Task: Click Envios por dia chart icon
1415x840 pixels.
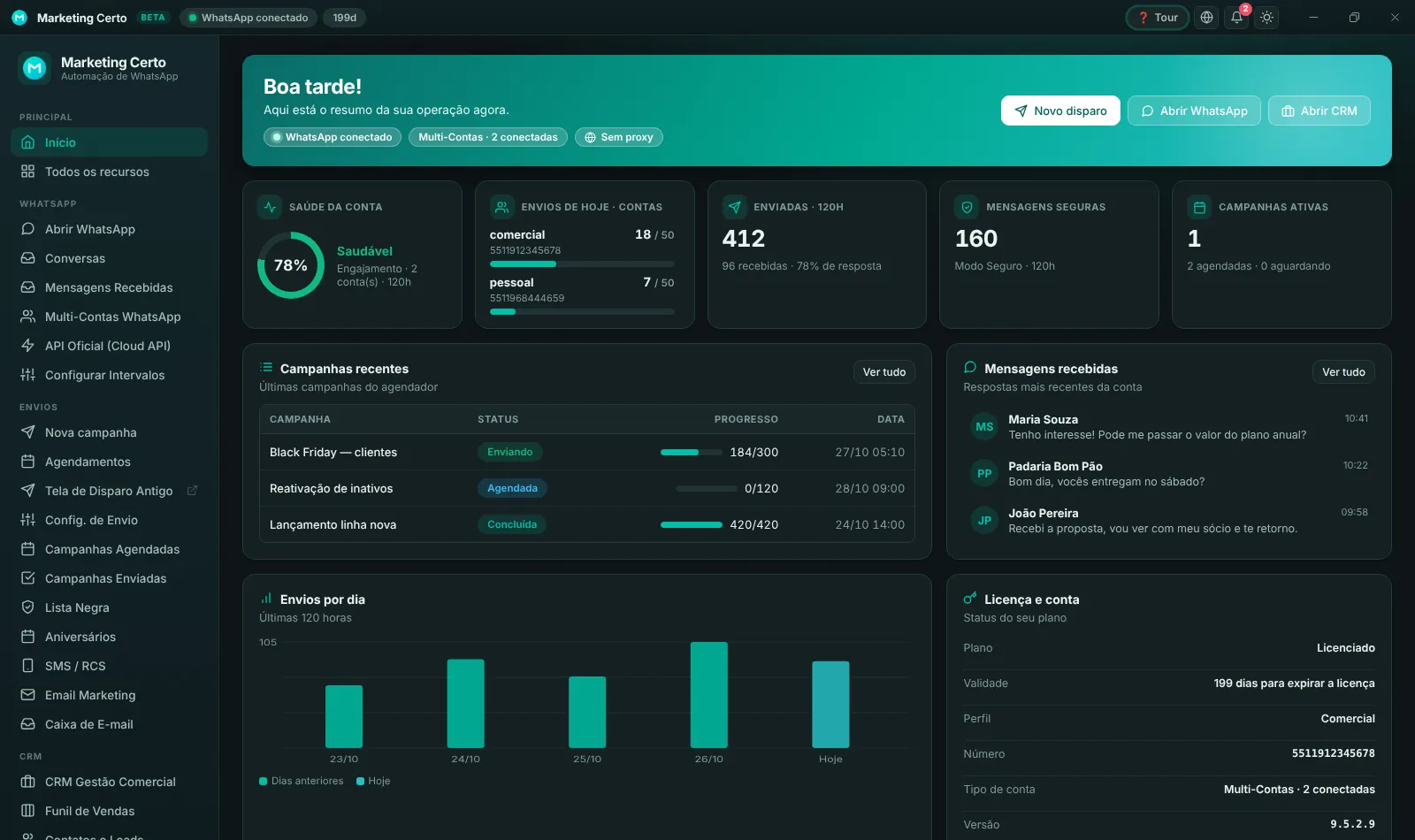Action: coord(266,599)
